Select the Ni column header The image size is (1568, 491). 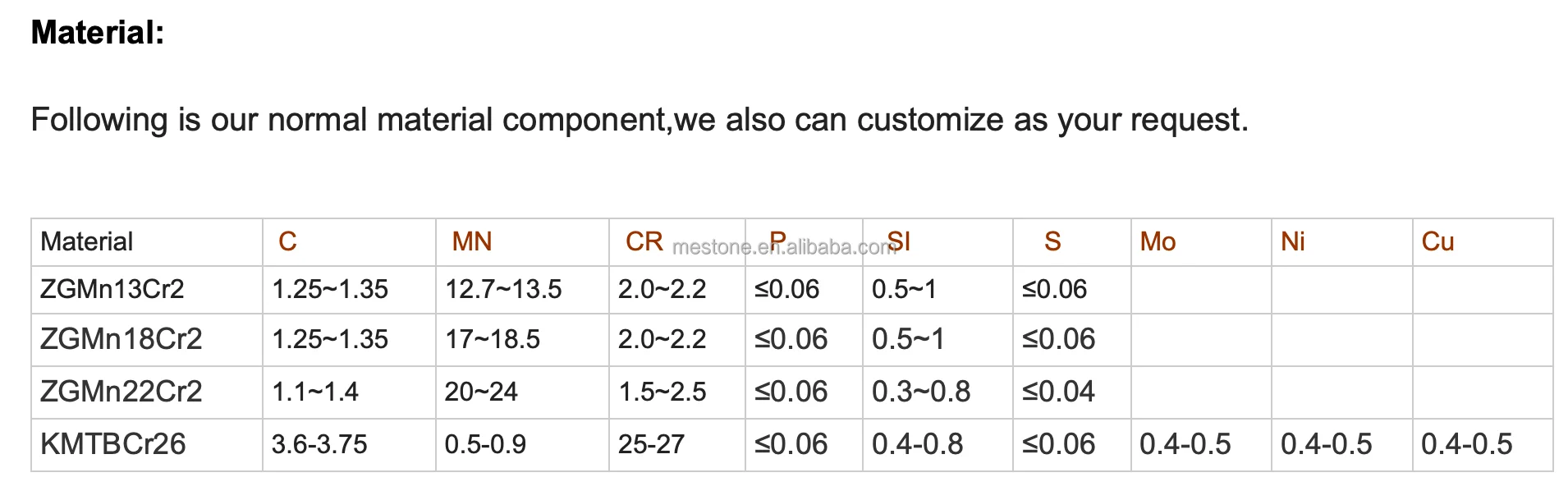(1292, 241)
